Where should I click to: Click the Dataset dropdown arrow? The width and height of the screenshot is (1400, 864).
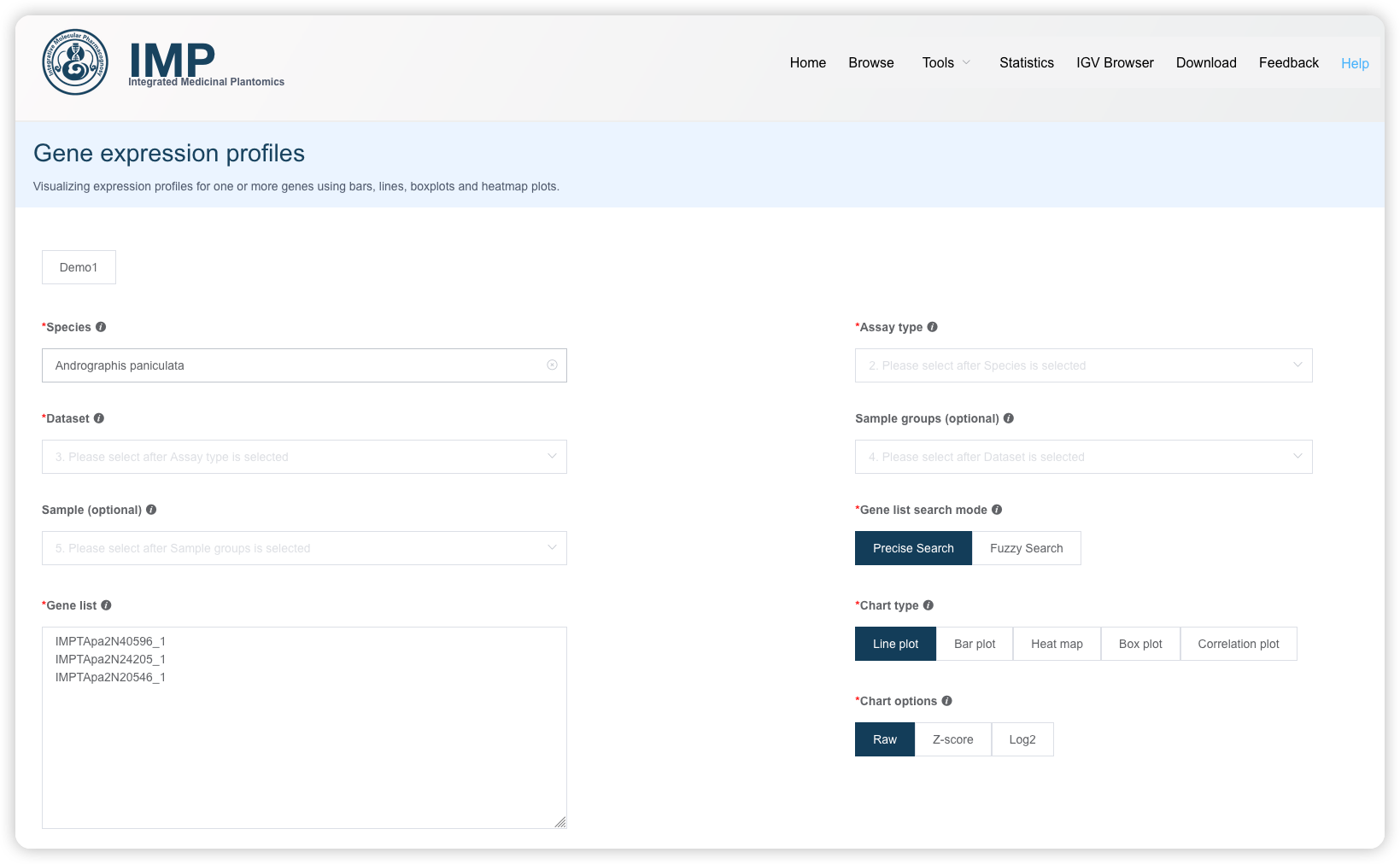pyautogui.click(x=552, y=456)
